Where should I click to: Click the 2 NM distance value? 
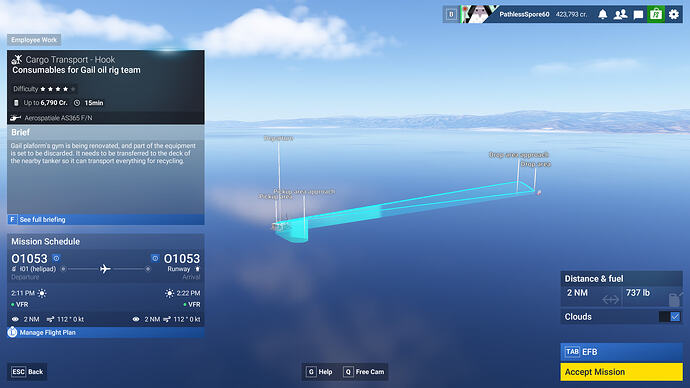[577, 293]
